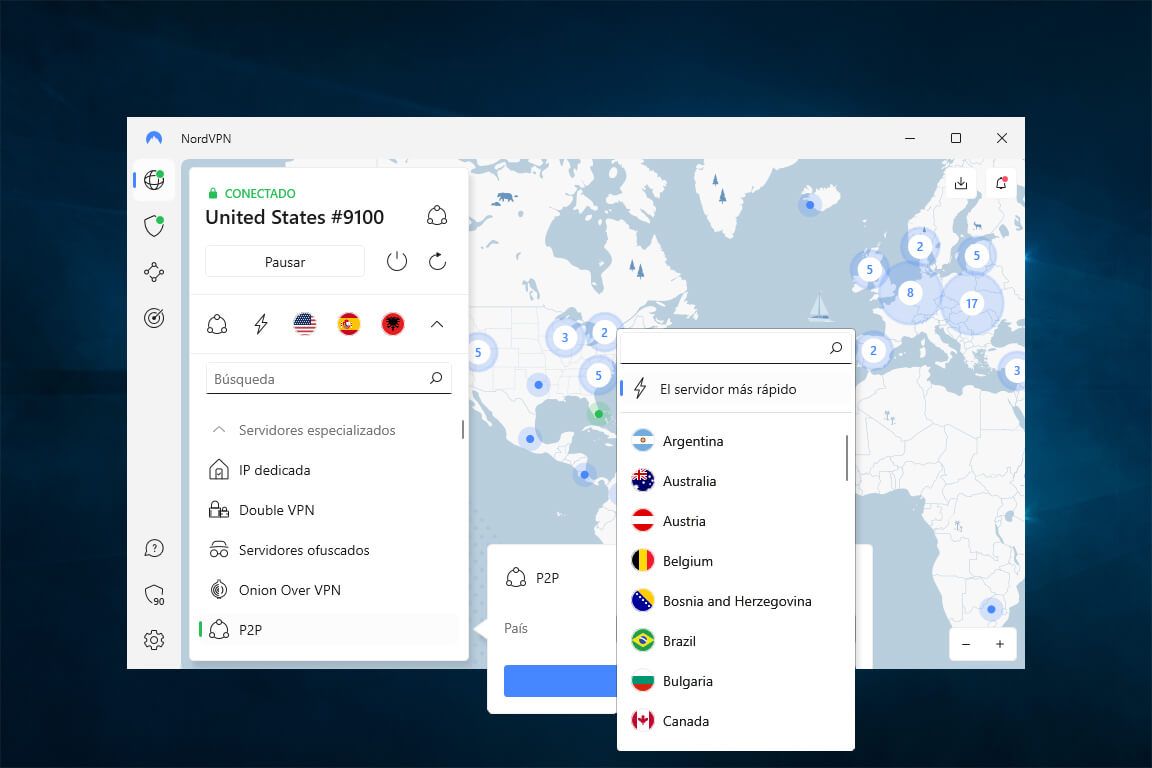Zoom in the map with plus button
Screen dimensions: 1152x768
1000,644
